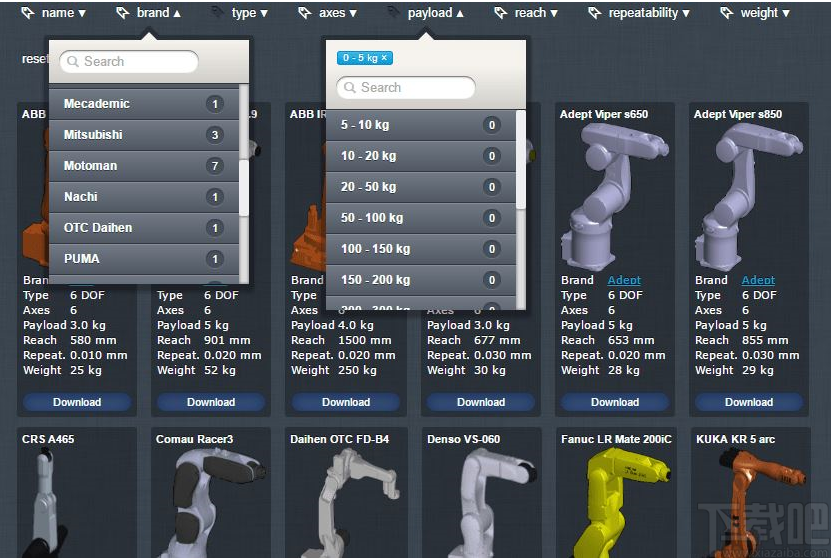Open Adept brand link on Viper s650 card
The height and width of the screenshot is (558, 832).
pyautogui.click(x=624, y=280)
